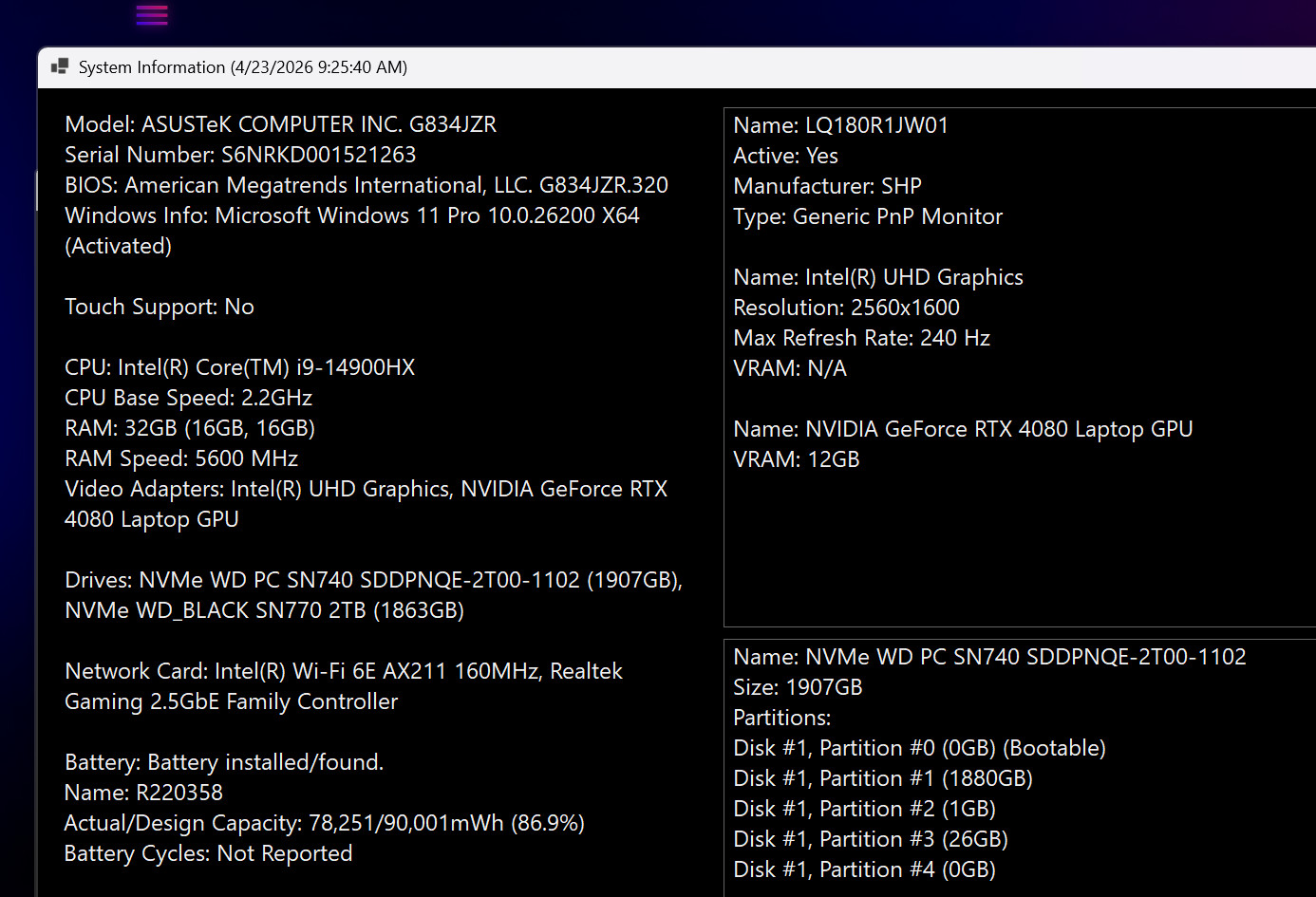1316x897 pixels.
Task: Open the purple hamburger menu behind the window
Action: point(152,14)
